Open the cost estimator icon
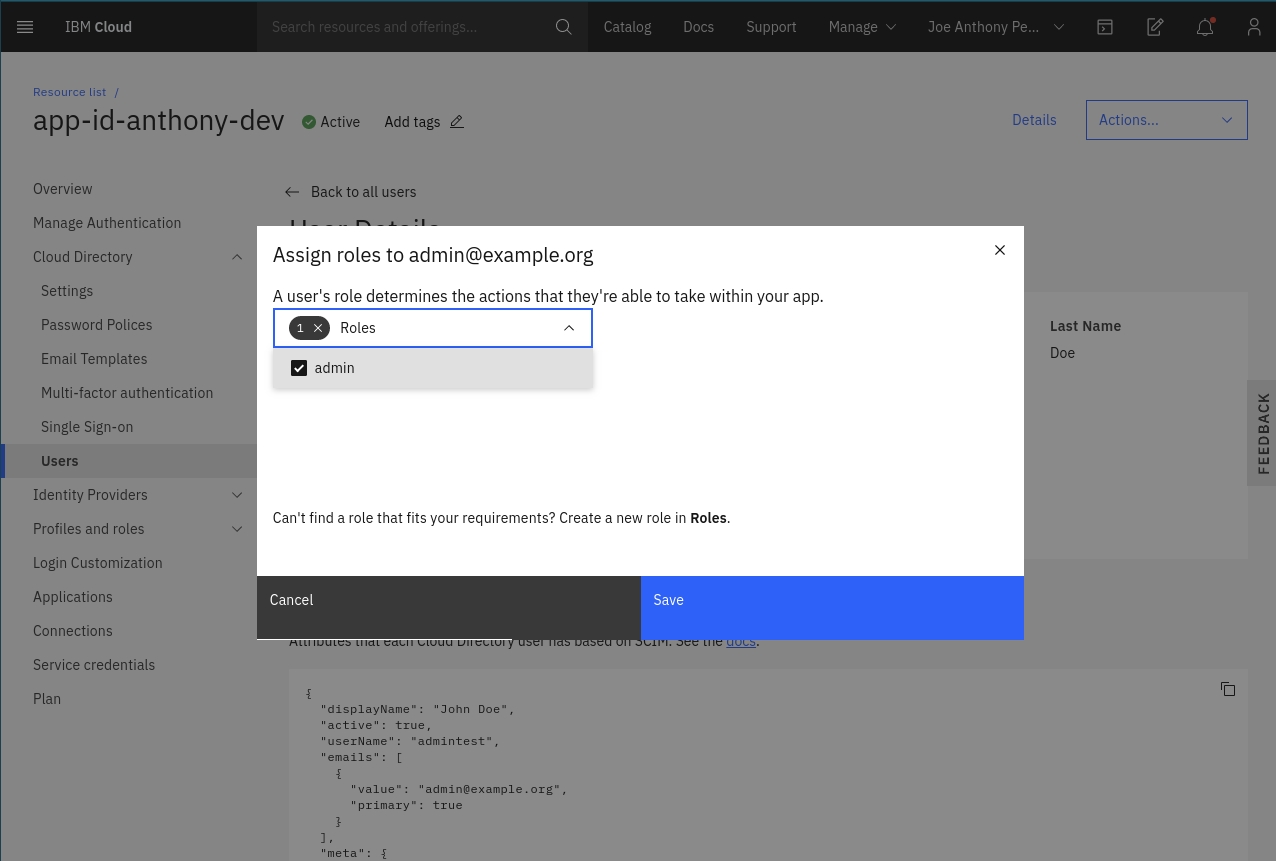1276x861 pixels. point(1155,27)
